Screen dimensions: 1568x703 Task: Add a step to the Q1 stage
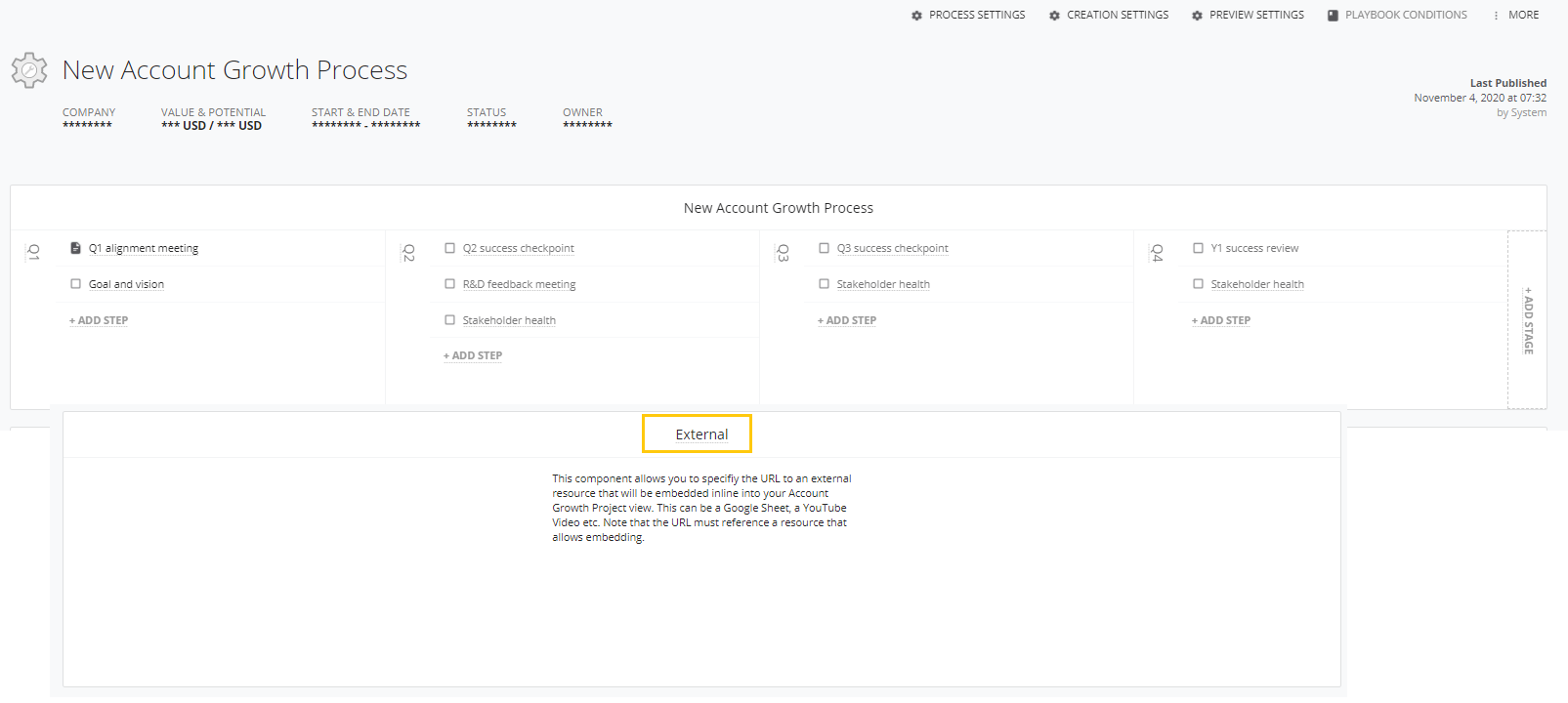[x=99, y=320]
